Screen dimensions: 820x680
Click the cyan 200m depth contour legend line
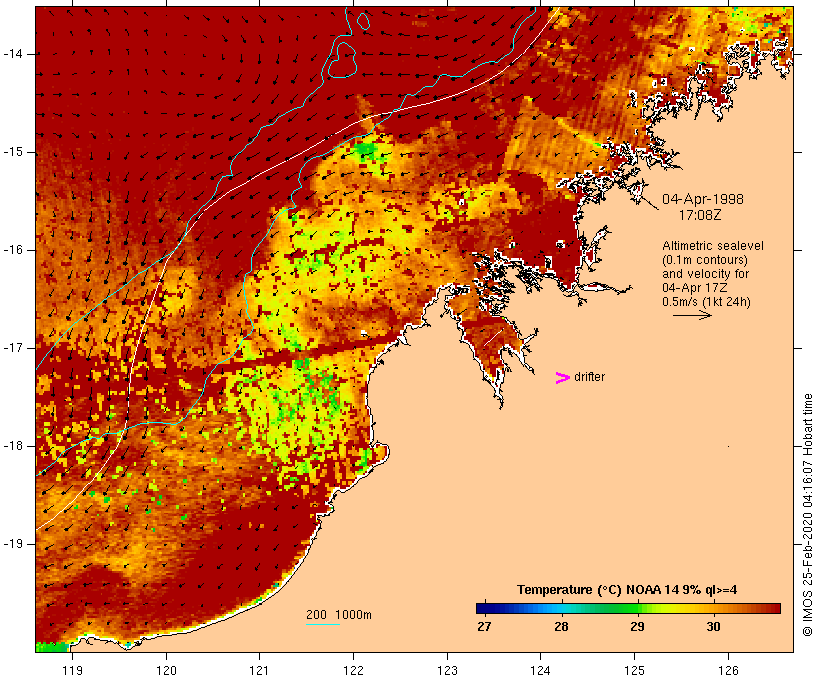(323, 624)
